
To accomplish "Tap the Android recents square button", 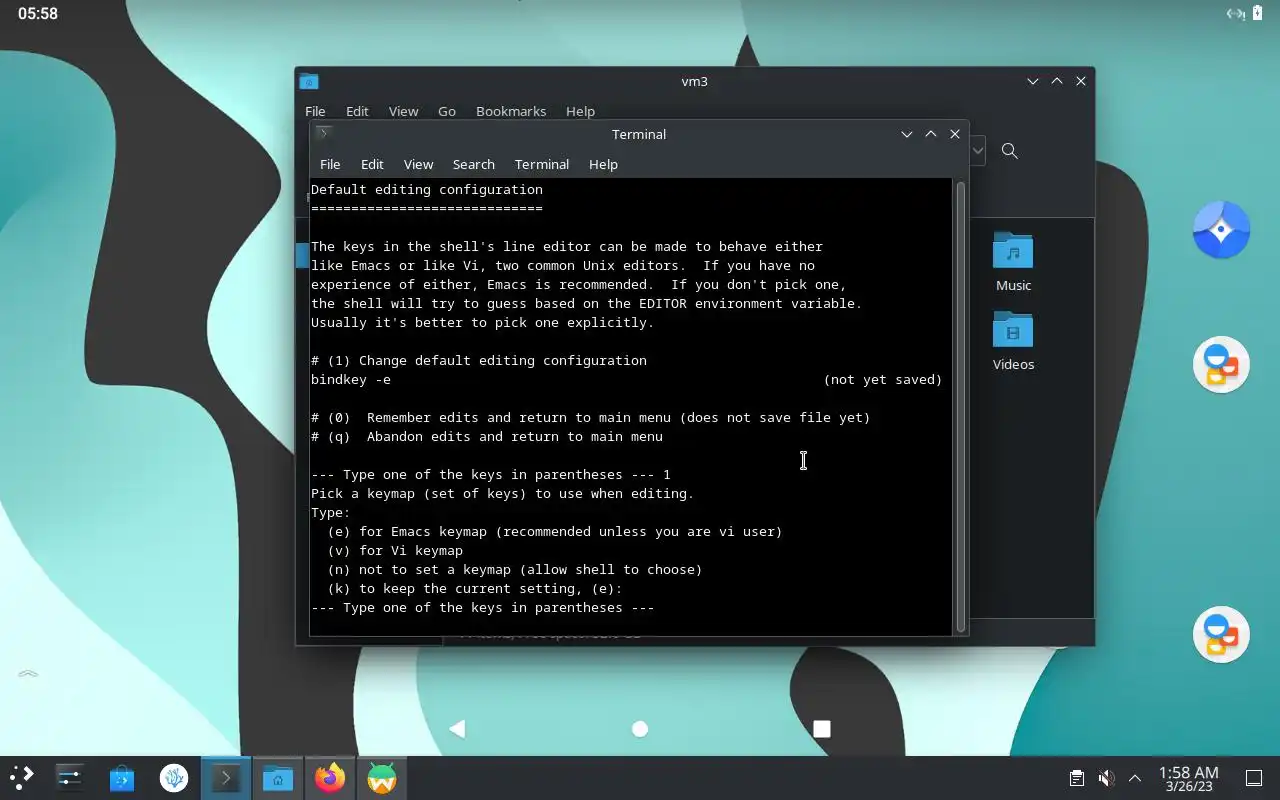I will (x=822, y=729).
